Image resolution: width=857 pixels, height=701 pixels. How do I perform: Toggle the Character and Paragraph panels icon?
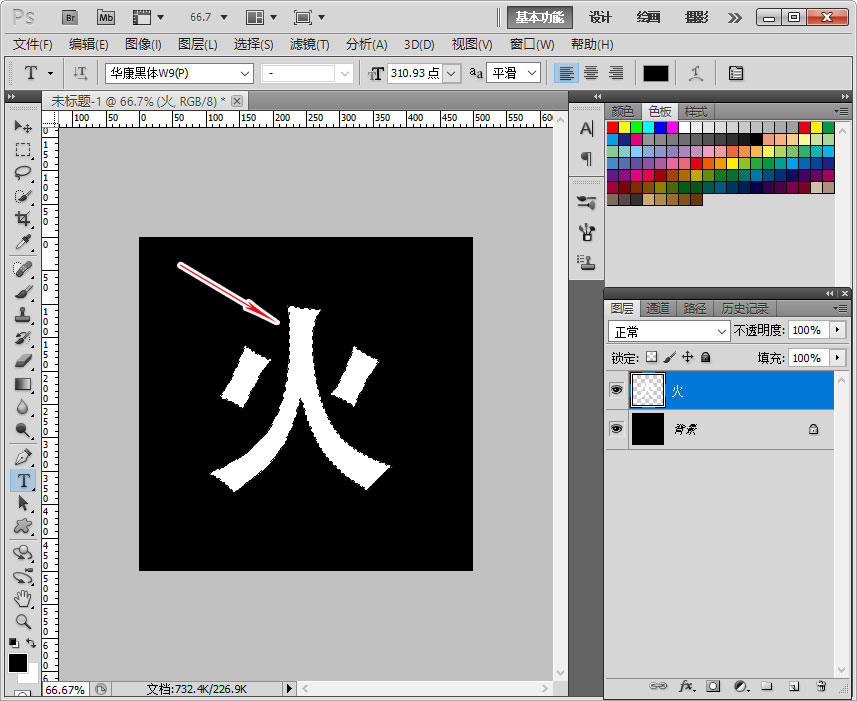coord(736,73)
